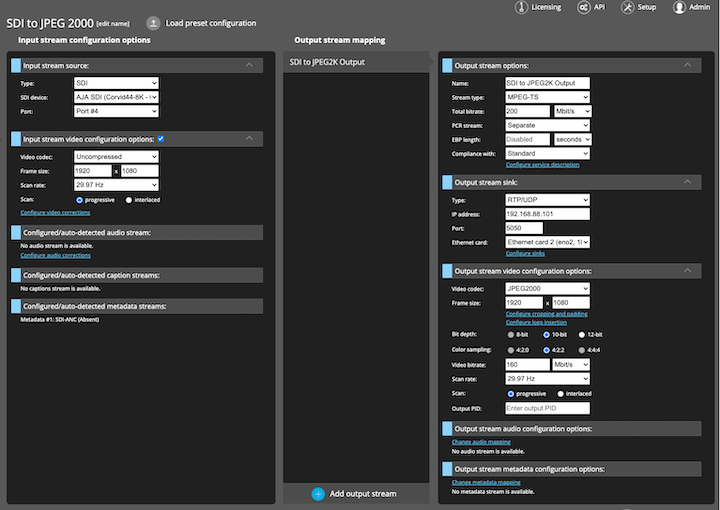This screenshot has width=720, height=510.
Task: Open the Admin user icon
Action: pos(679,7)
